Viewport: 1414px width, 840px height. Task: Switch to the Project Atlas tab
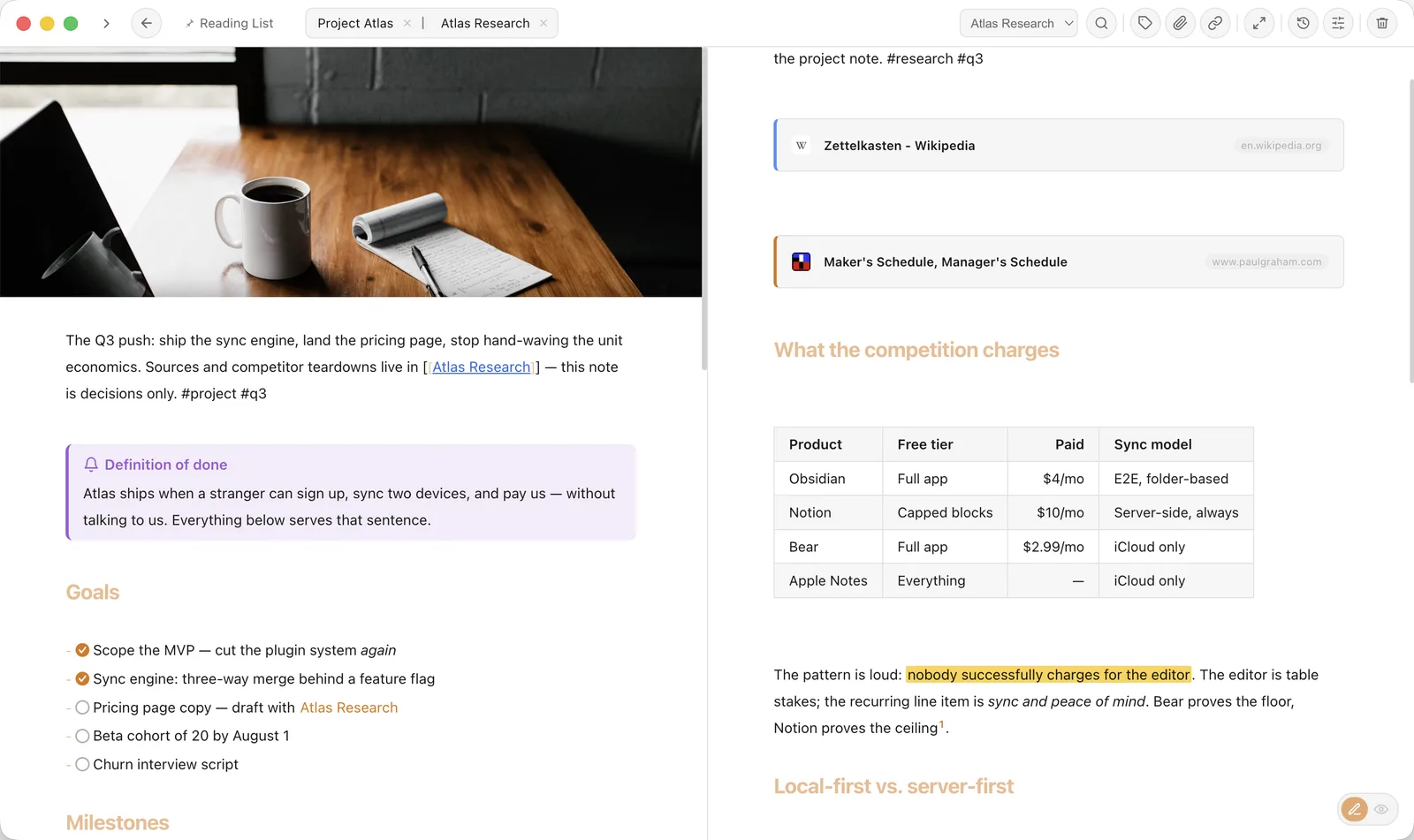click(x=355, y=24)
